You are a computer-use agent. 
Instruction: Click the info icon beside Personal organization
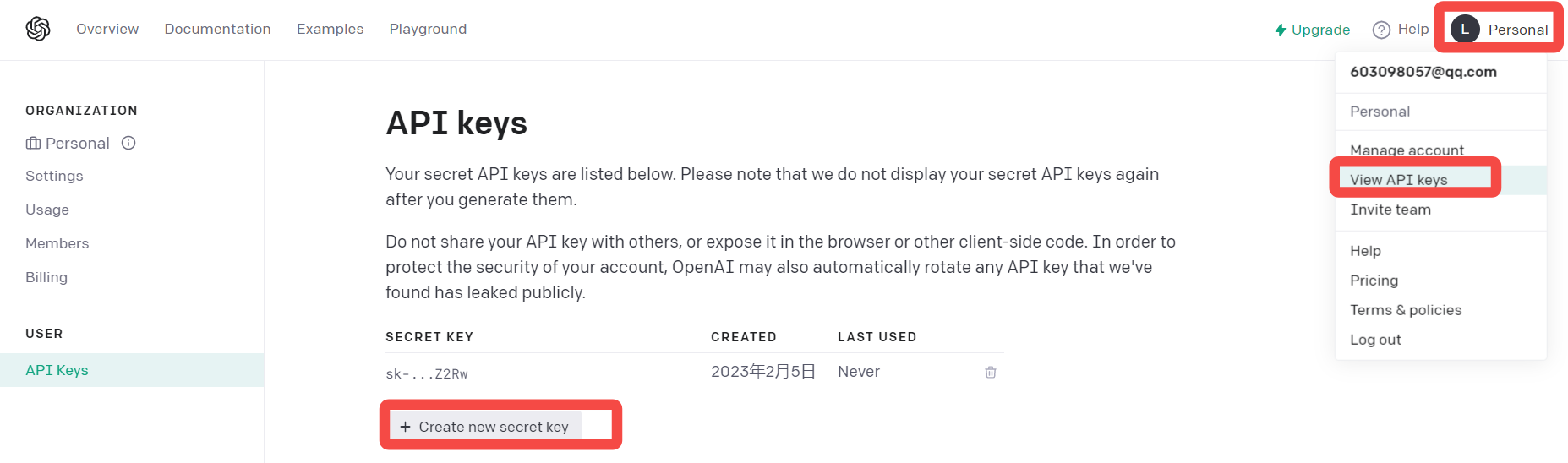(x=128, y=143)
